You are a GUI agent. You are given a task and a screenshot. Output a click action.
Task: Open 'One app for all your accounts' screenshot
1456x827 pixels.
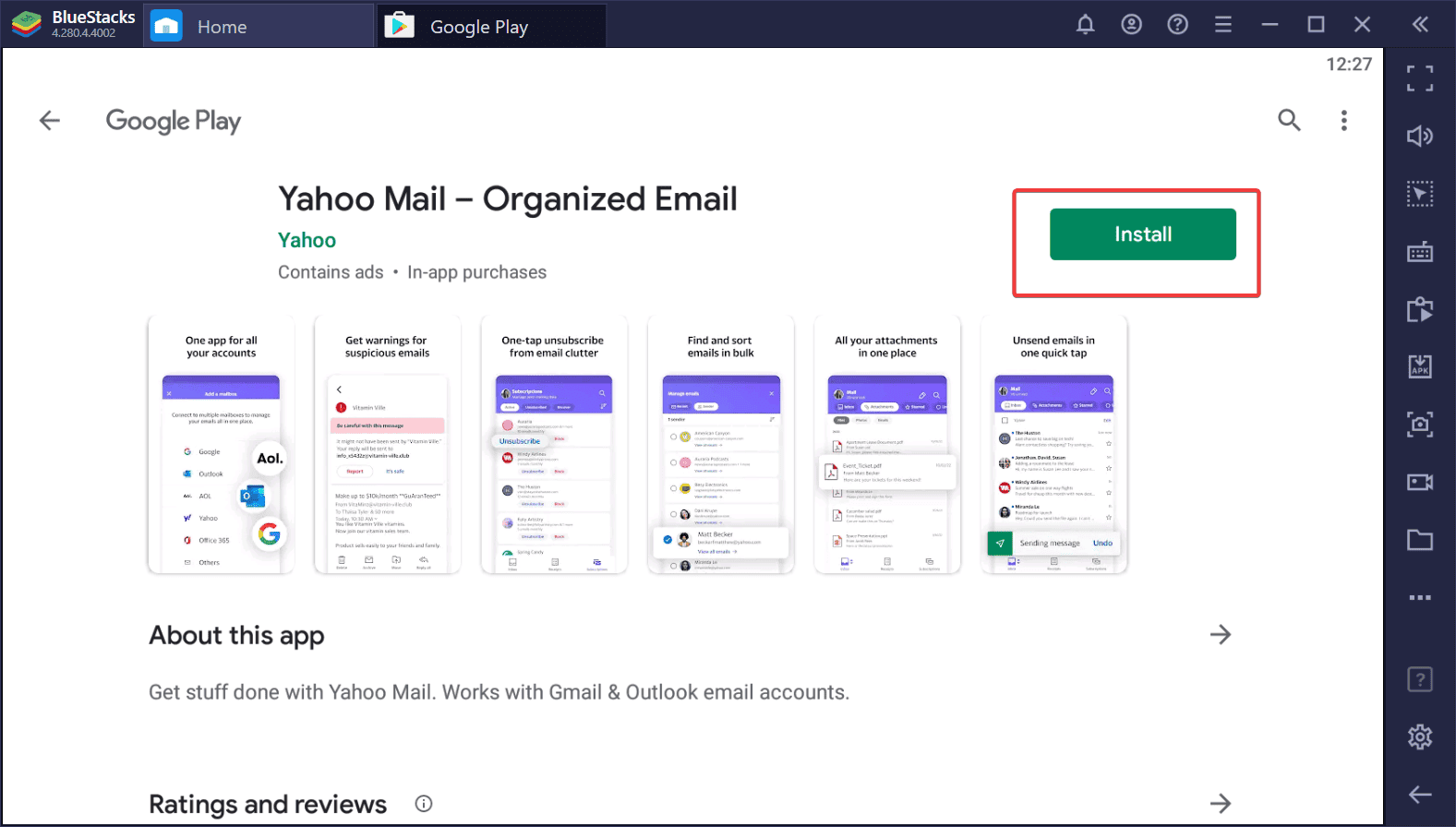click(x=222, y=444)
